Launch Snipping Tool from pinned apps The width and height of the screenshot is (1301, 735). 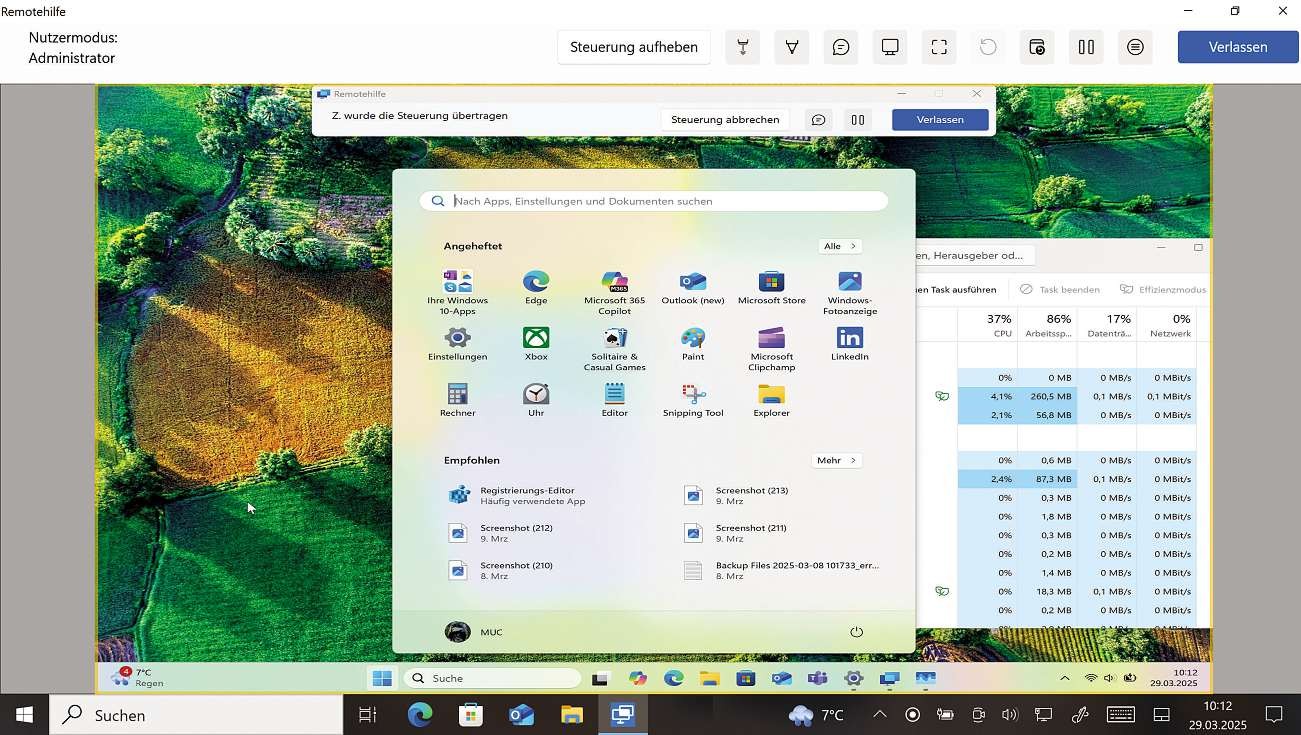click(693, 399)
